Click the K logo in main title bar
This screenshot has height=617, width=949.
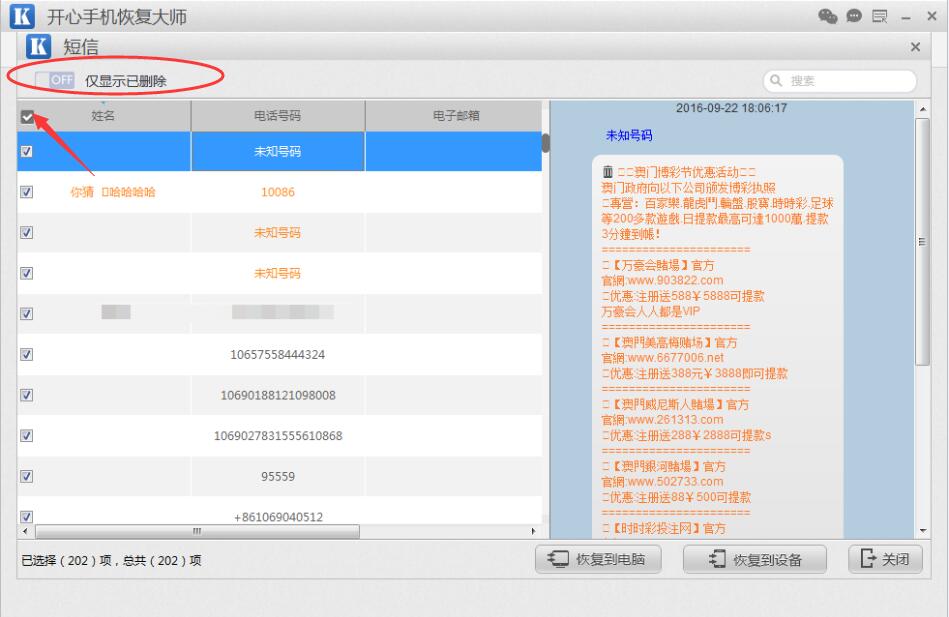22,16
